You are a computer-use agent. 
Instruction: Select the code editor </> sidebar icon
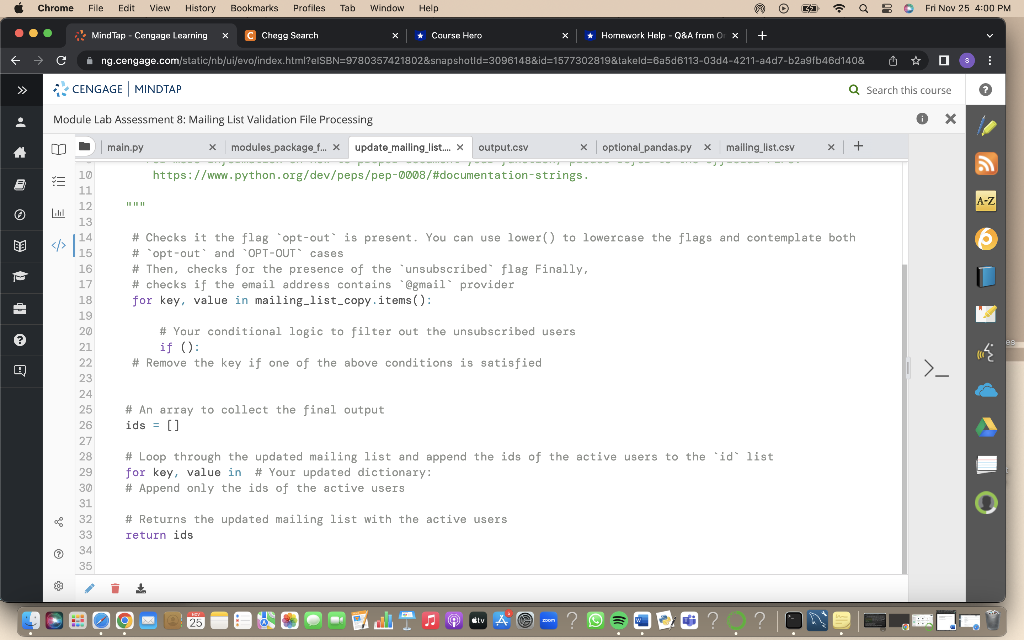[57, 245]
